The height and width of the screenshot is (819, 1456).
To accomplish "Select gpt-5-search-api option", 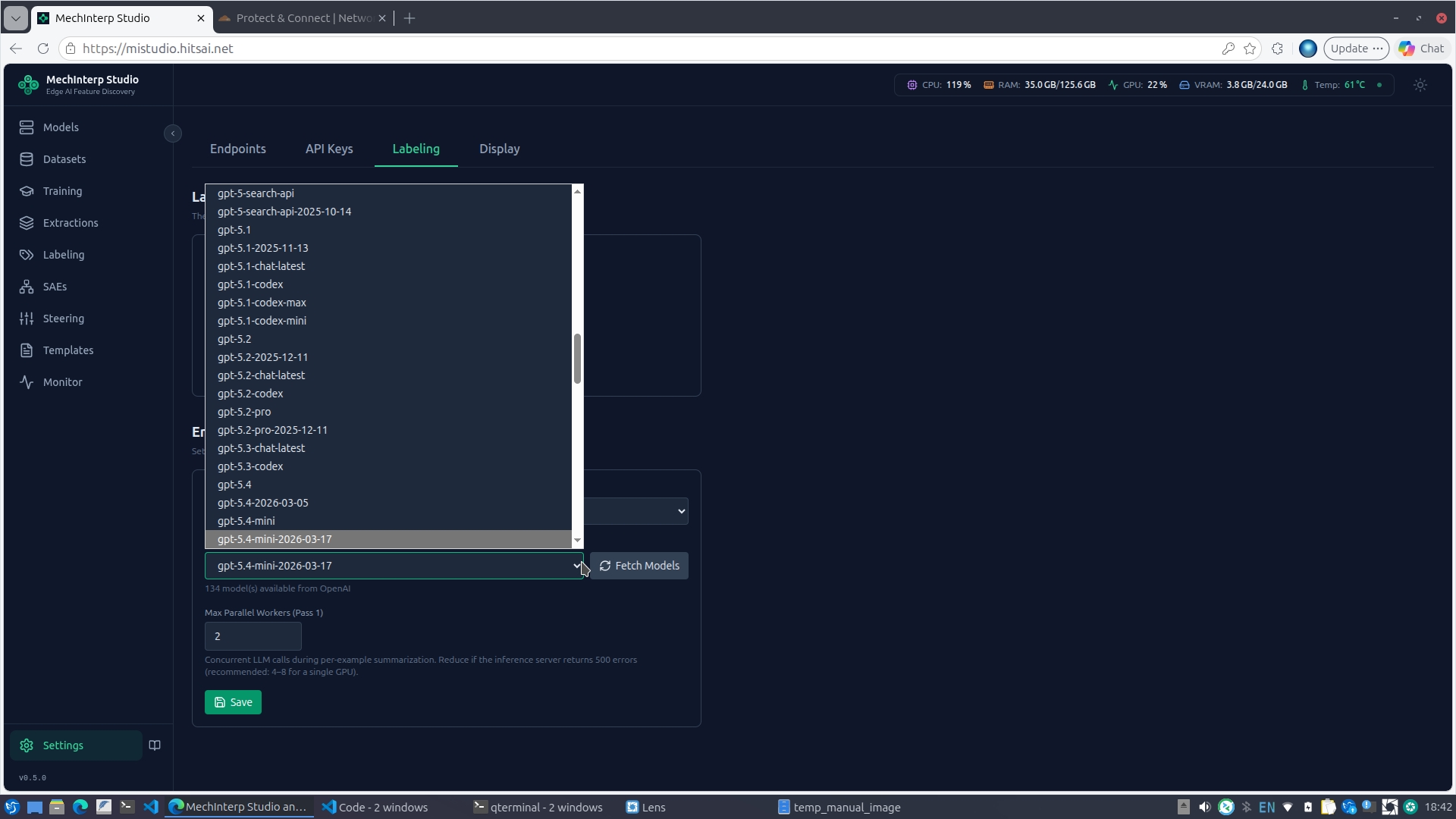I will pos(388,193).
